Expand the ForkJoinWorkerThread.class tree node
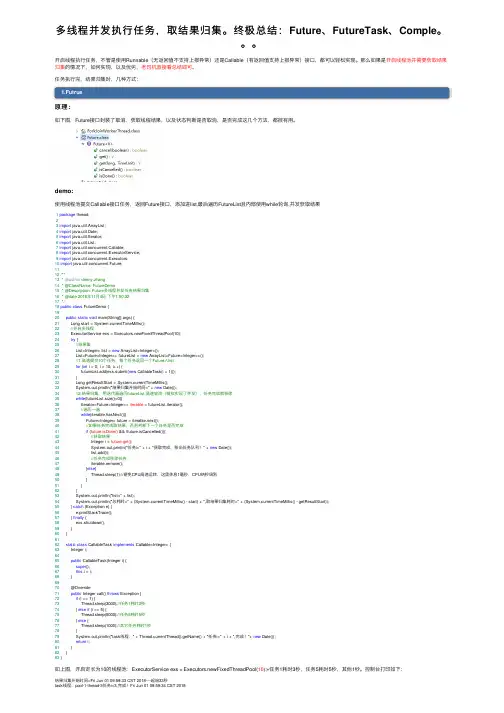 pos(77,131)
